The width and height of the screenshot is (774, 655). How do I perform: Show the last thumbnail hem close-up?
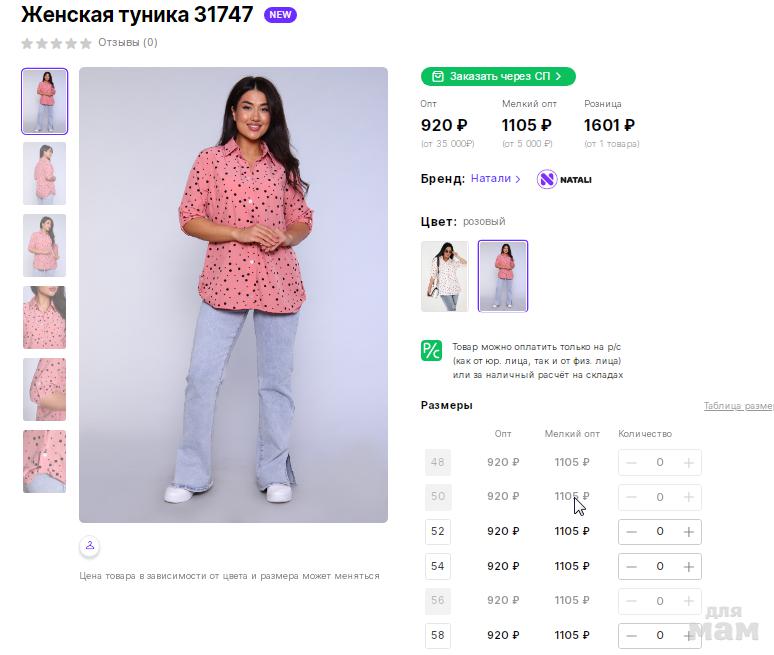pos(44,461)
